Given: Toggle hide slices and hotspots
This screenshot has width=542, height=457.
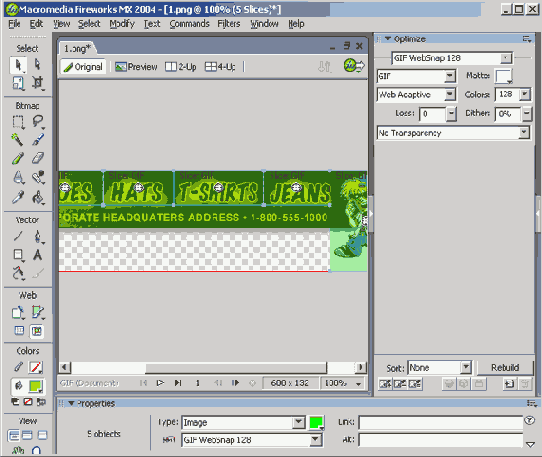Looking at the screenshot, I should click(19, 331).
